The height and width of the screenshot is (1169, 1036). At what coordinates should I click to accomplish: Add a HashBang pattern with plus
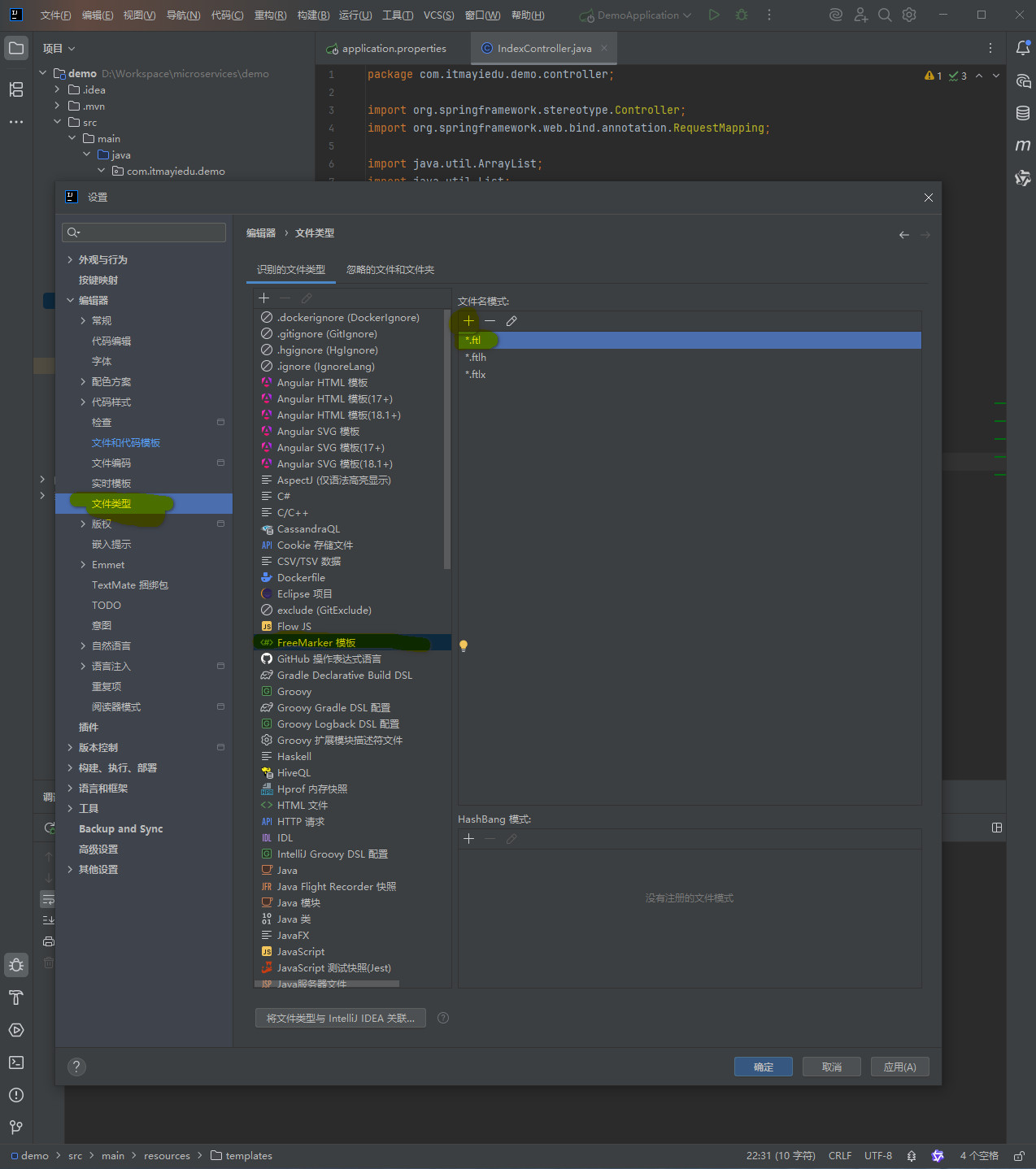coord(468,839)
